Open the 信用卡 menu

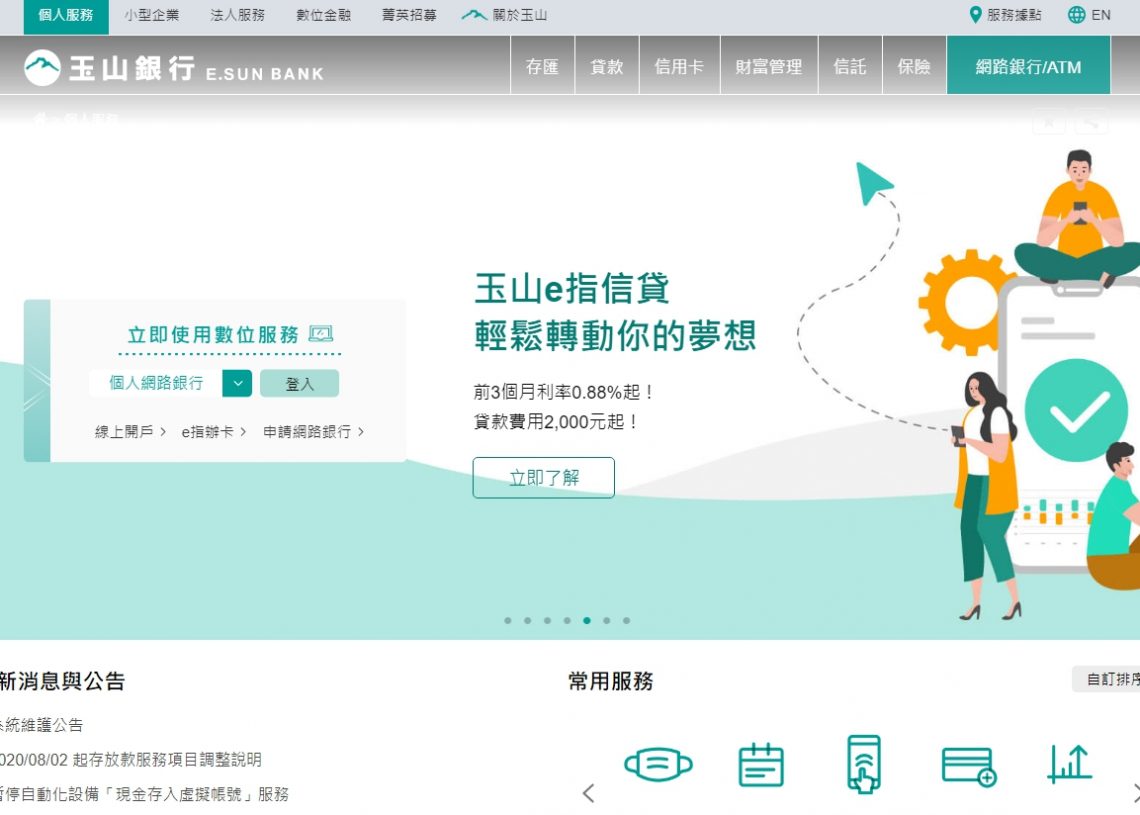679,66
